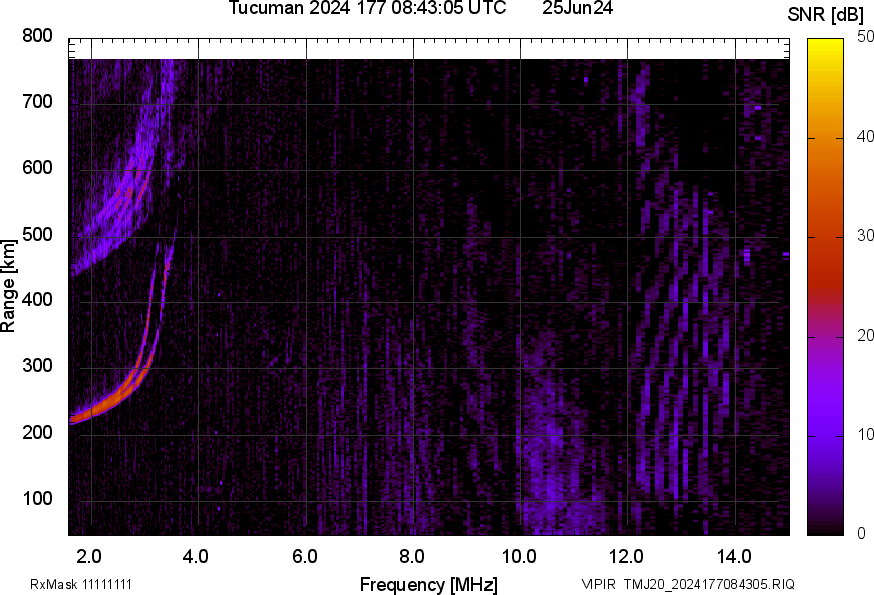
Task: Click the '500' range tick label
Action: pos(37,234)
